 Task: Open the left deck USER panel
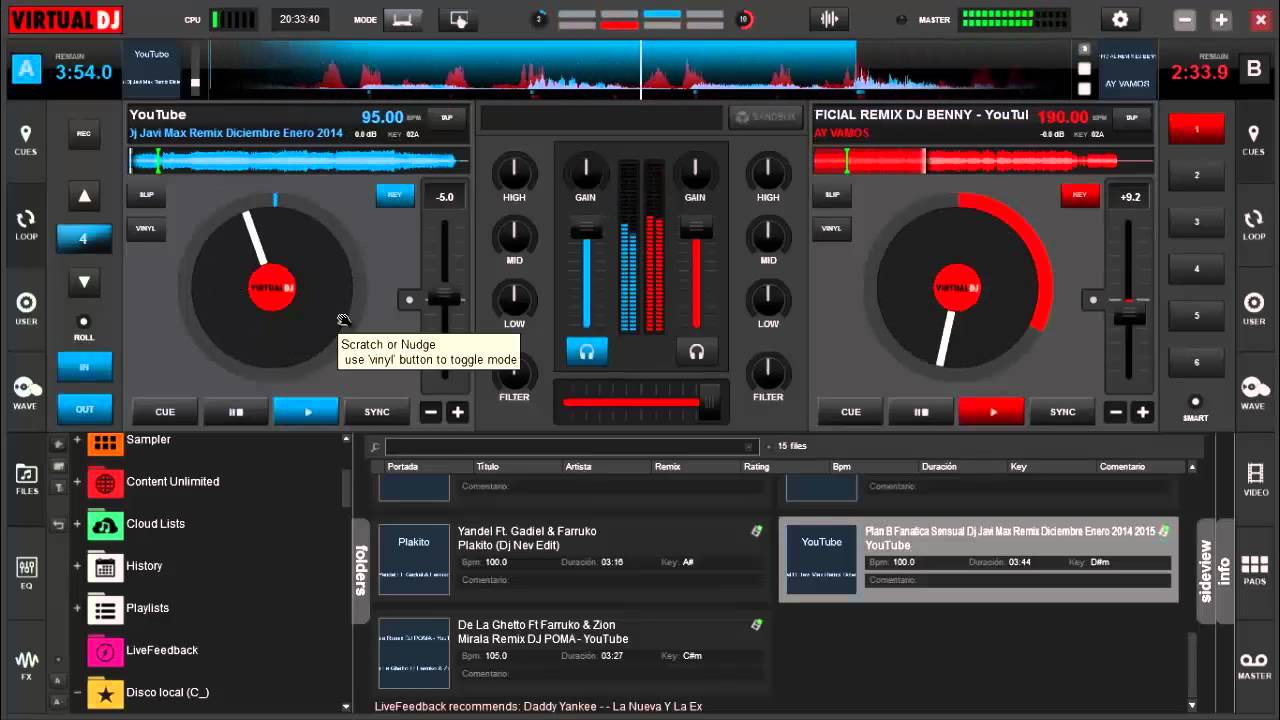tap(25, 309)
